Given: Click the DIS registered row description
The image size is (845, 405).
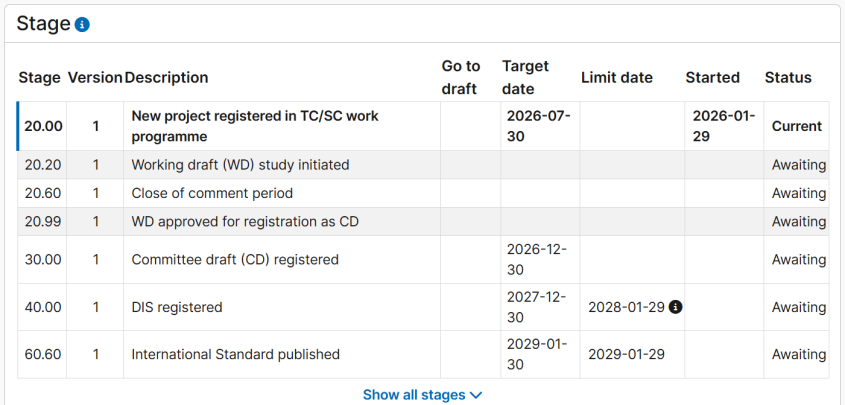Looking at the screenshot, I should (177, 307).
